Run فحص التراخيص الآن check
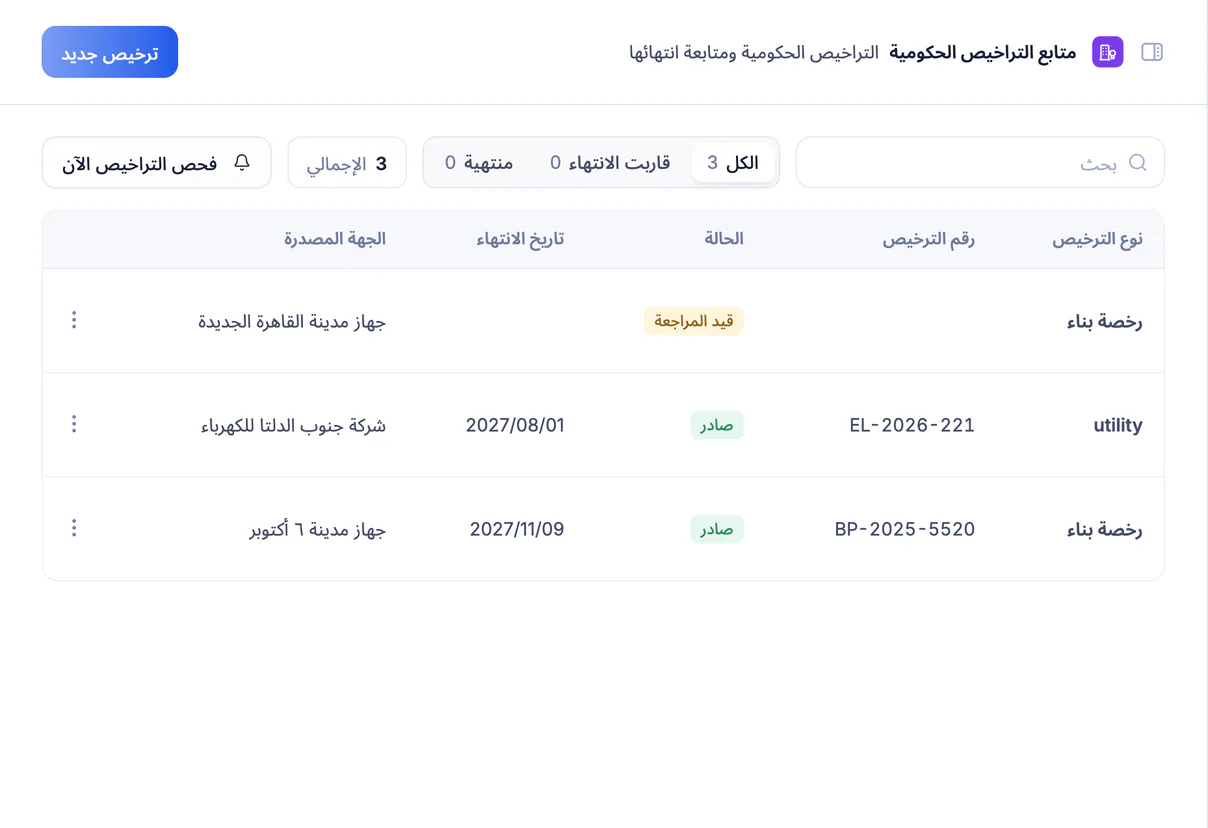The image size is (1208, 828). pos(157,163)
